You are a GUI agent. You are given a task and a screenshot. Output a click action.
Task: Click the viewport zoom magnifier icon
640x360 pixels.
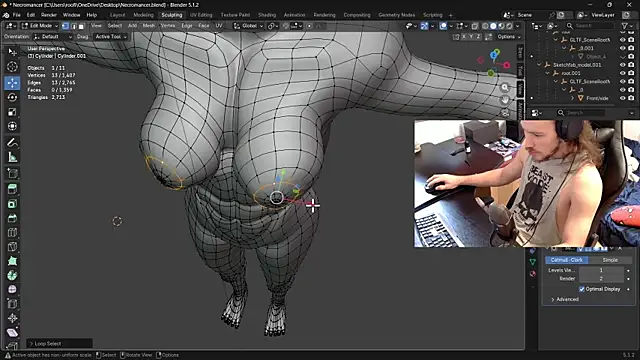click(505, 87)
